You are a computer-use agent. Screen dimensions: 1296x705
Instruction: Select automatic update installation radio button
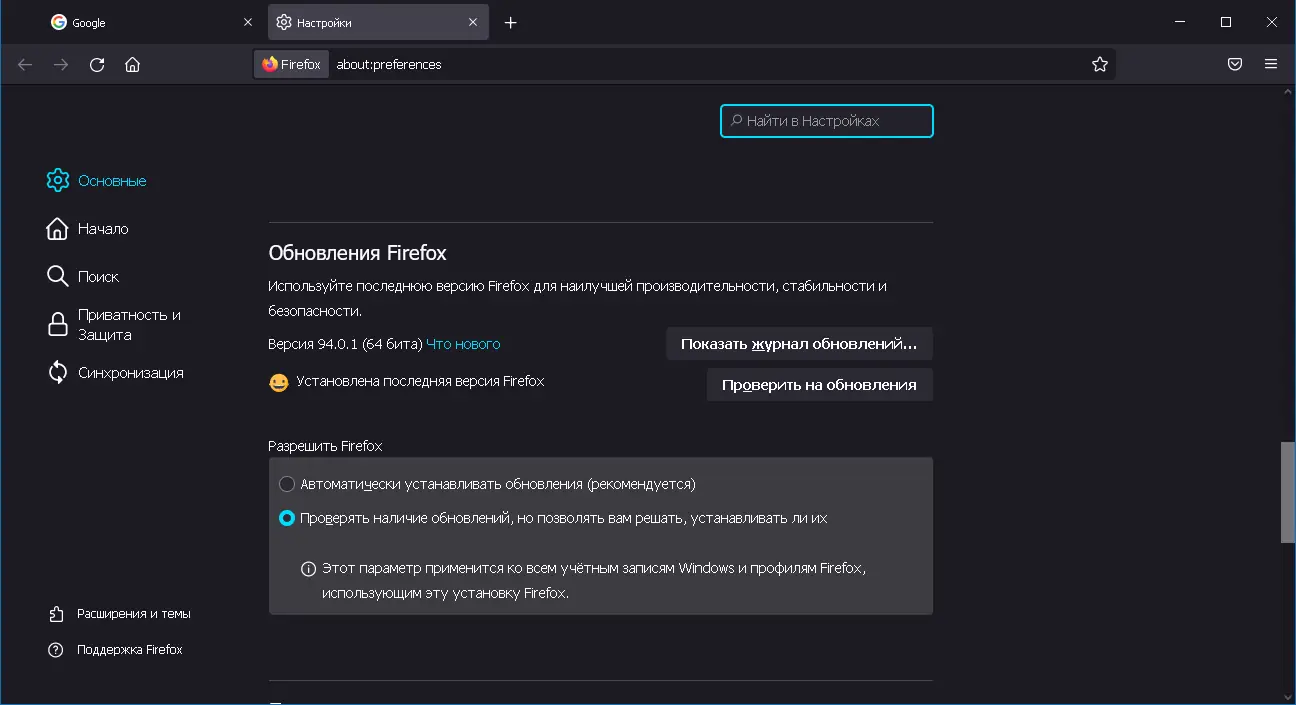coord(287,484)
